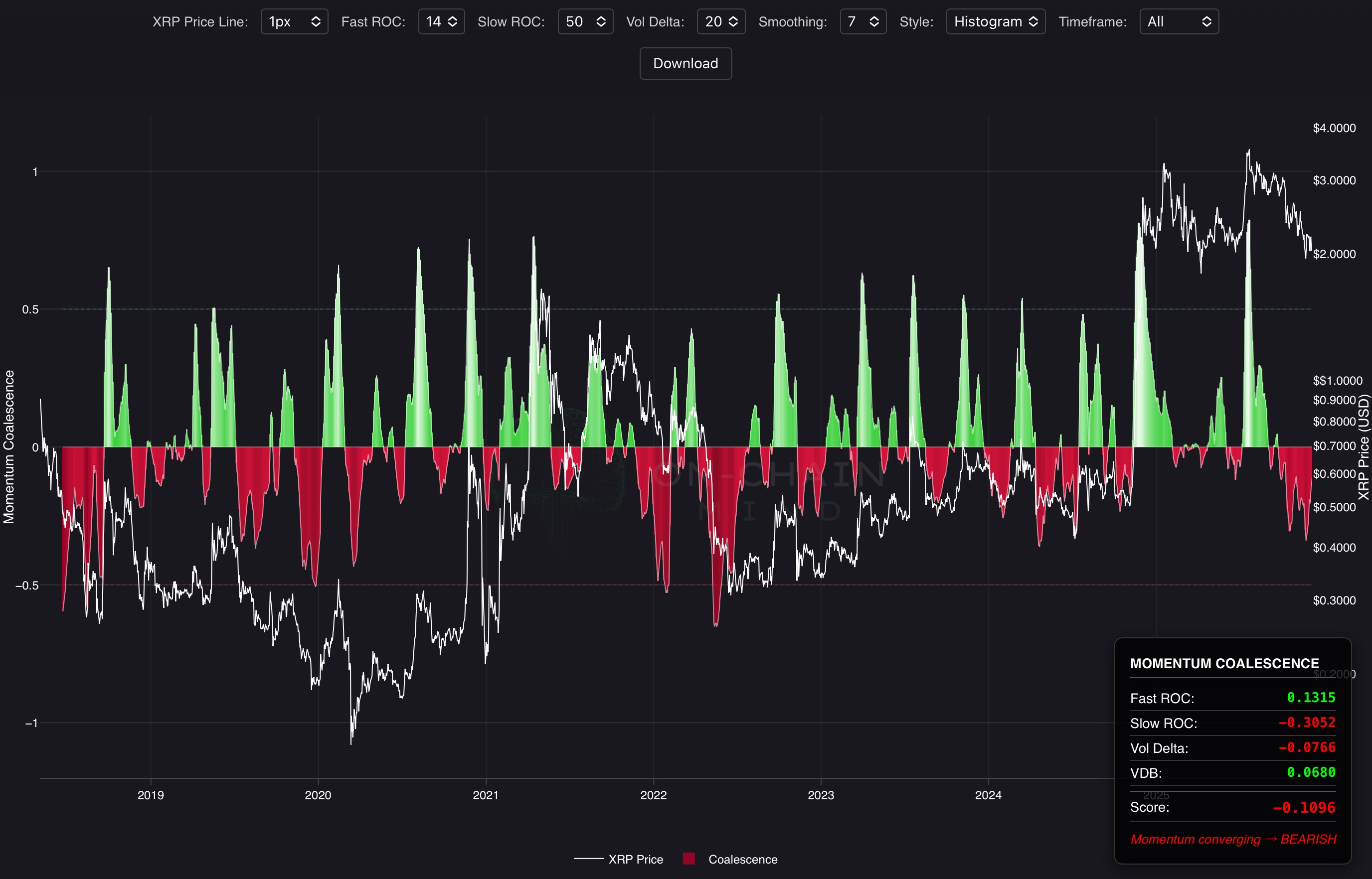Click the white XRP Price legend line
Screen dimensions: 1372x879
click(x=588, y=859)
